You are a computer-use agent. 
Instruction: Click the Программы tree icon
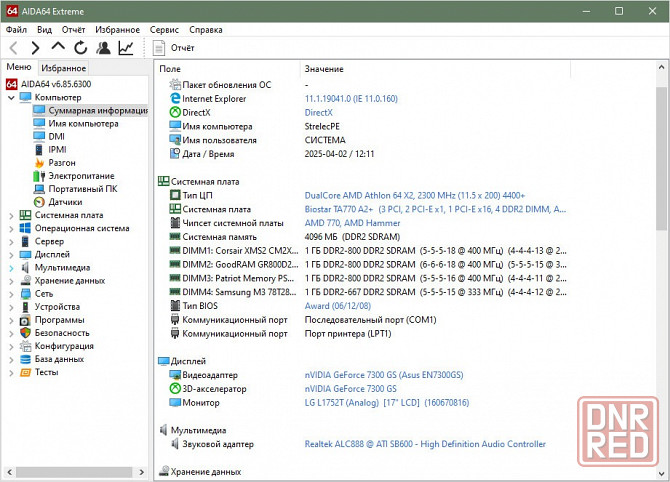pyautogui.click(x=25, y=320)
